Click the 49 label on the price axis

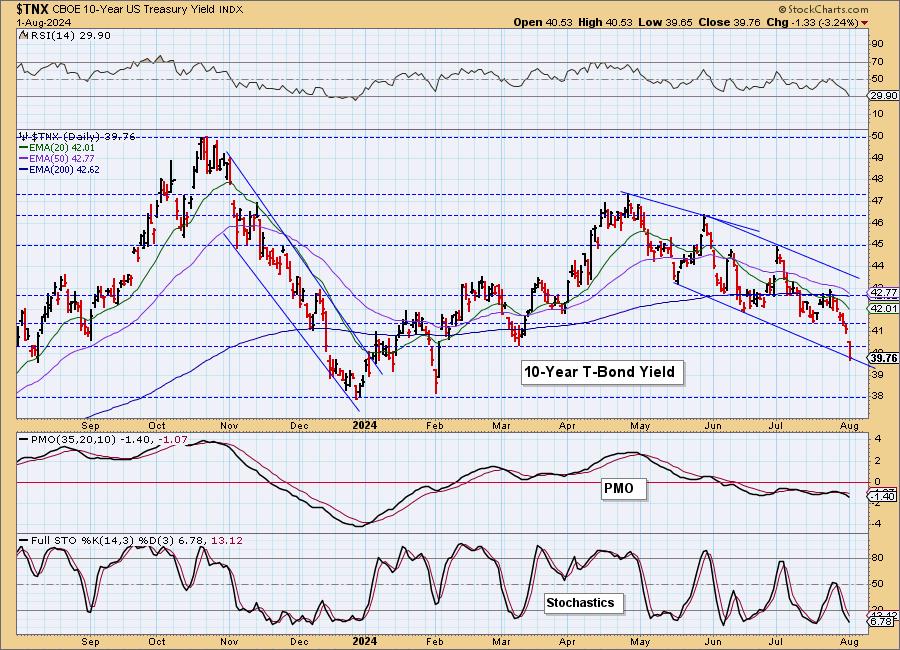coord(878,158)
